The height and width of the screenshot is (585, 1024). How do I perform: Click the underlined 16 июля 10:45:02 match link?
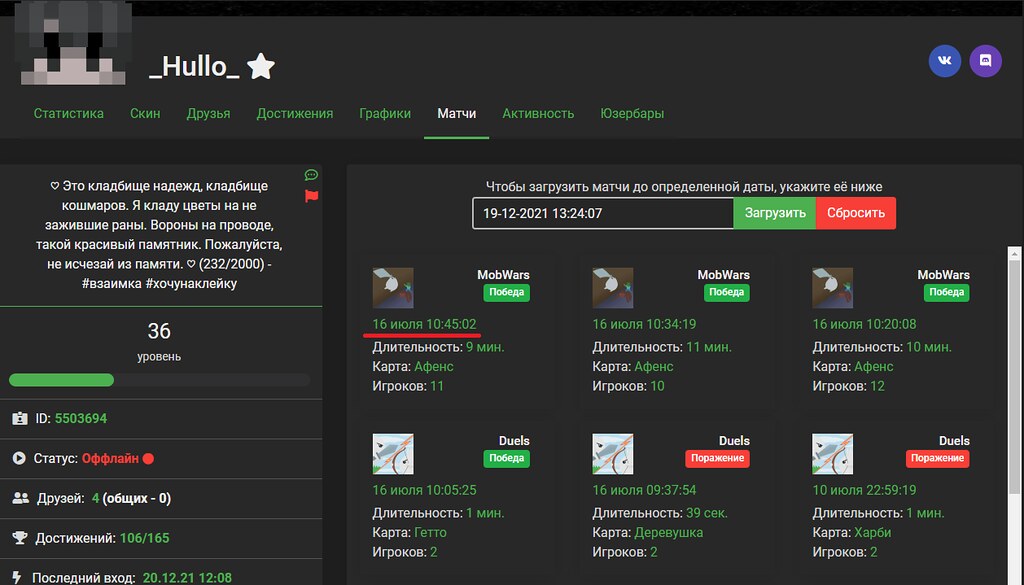[x=424, y=324]
